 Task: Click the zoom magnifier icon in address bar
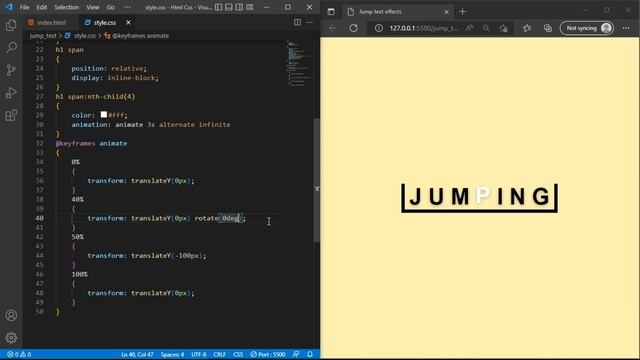(x=486, y=28)
